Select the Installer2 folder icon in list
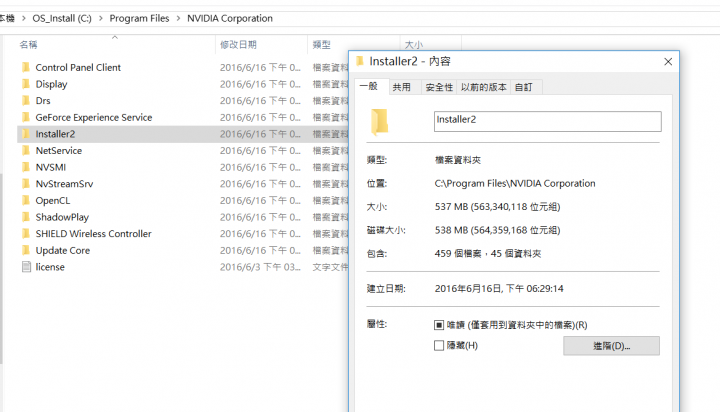 pos(26,134)
